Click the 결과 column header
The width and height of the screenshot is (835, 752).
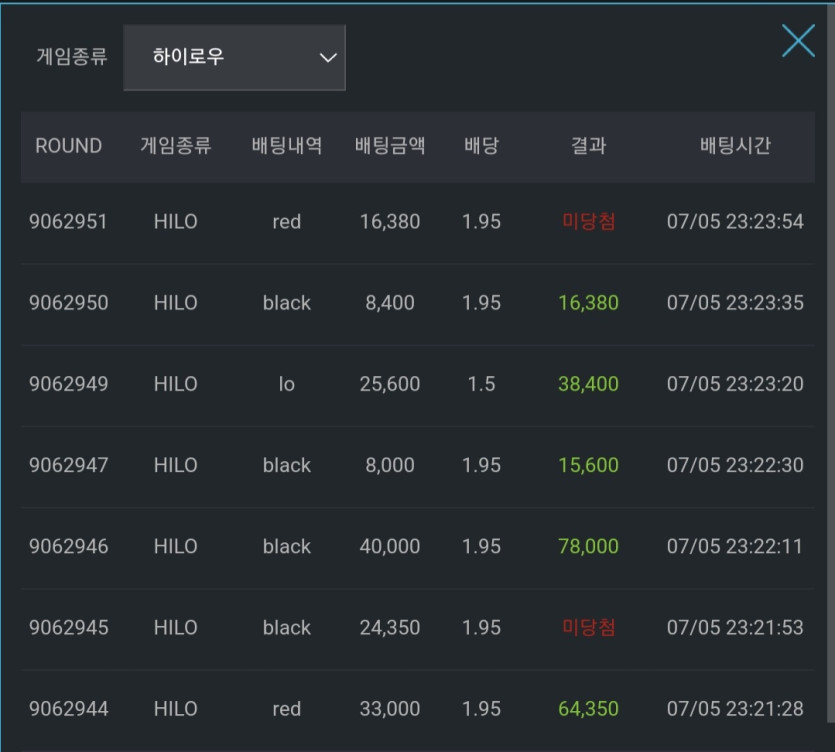pos(588,145)
